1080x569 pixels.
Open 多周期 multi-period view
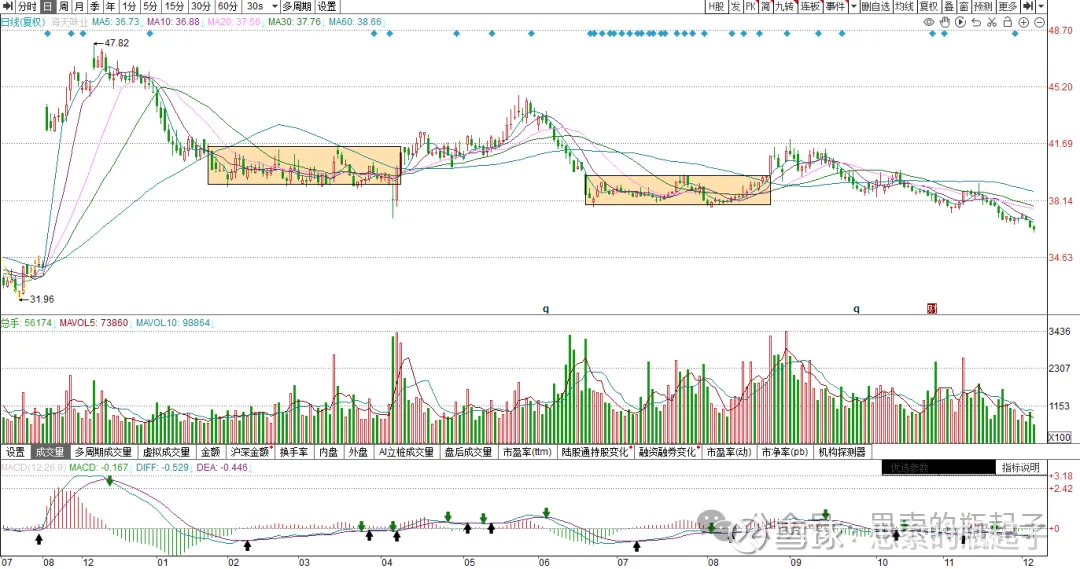coord(297,6)
